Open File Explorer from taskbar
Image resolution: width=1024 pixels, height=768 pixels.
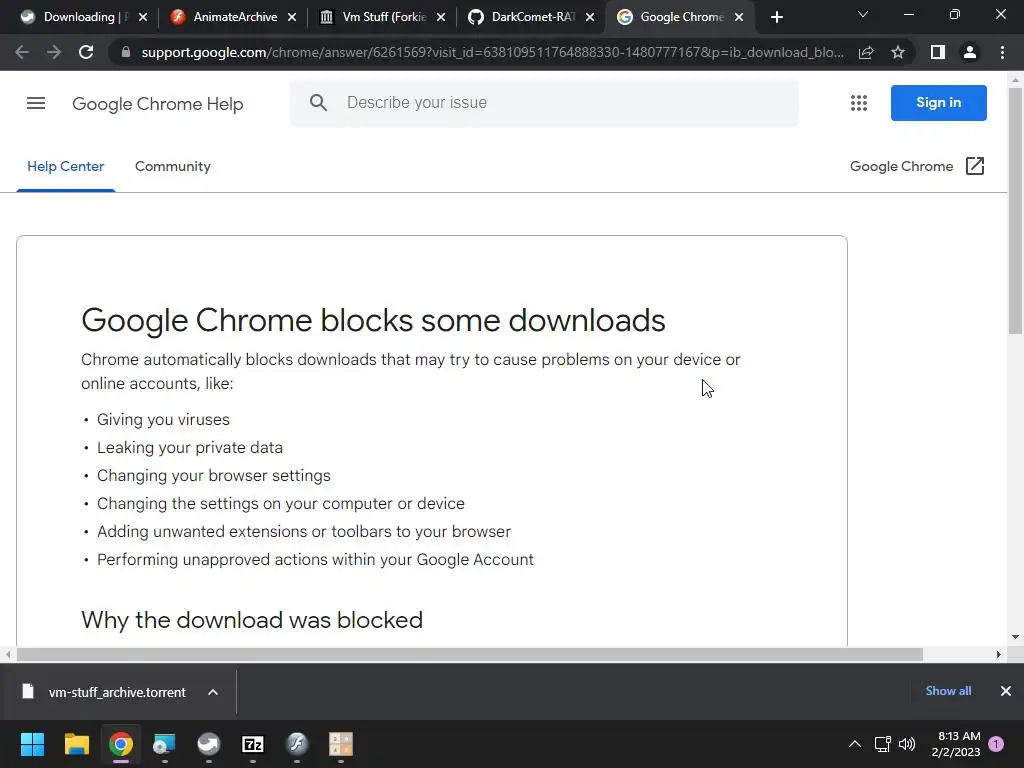click(76, 744)
